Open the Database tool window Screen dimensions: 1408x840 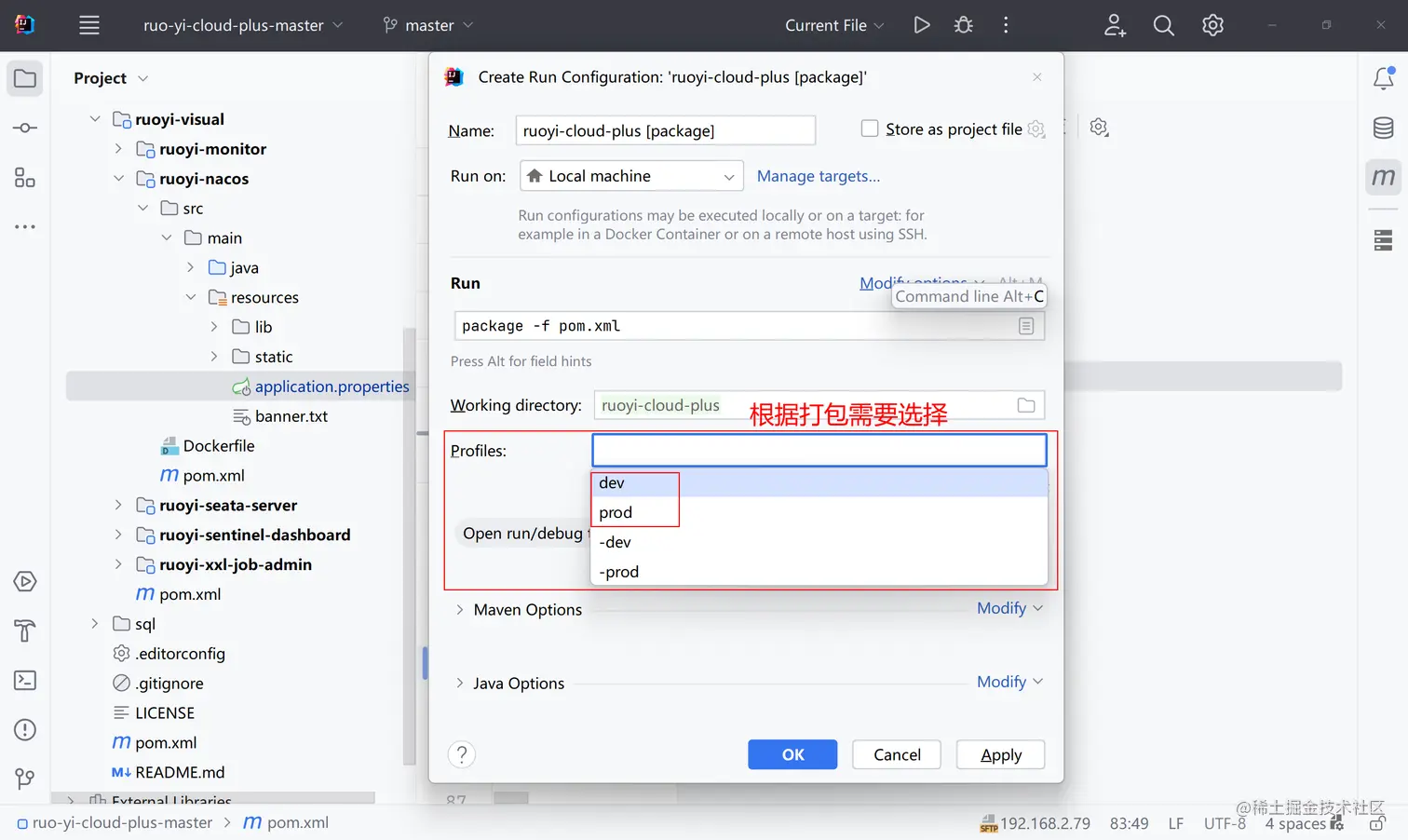click(1384, 128)
